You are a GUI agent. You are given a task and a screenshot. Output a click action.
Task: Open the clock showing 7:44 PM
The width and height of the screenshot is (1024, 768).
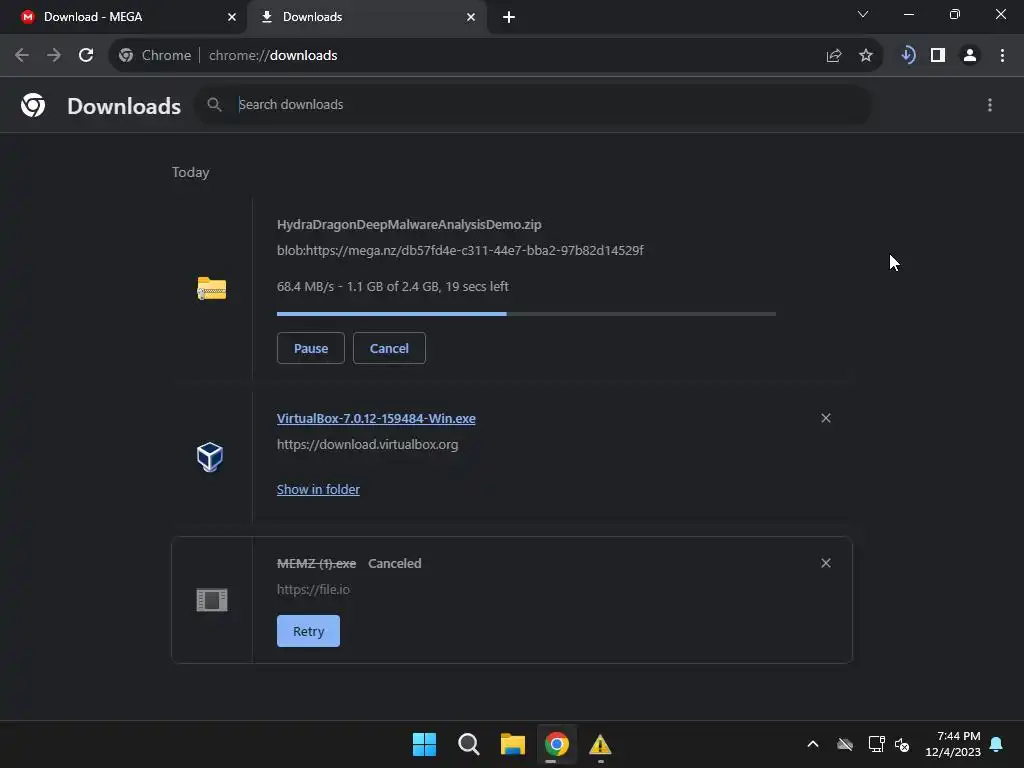coord(953,744)
